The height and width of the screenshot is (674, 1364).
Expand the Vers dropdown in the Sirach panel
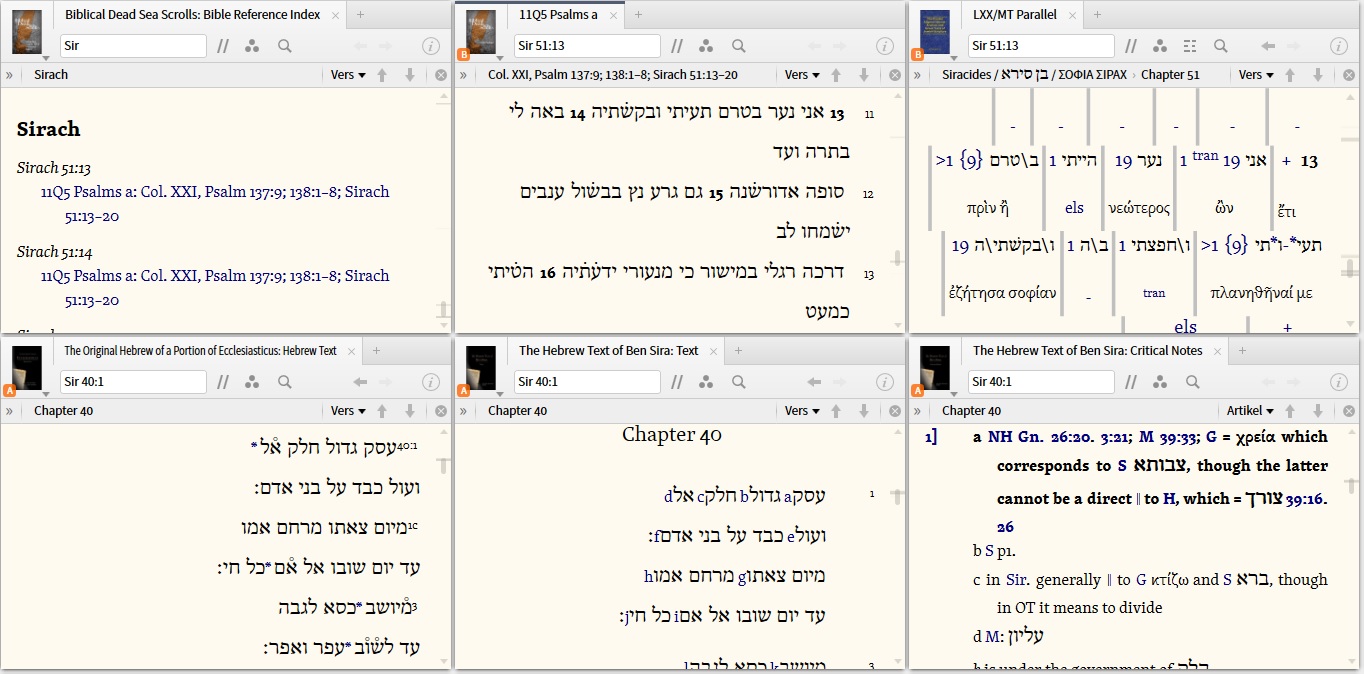pos(348,74)
